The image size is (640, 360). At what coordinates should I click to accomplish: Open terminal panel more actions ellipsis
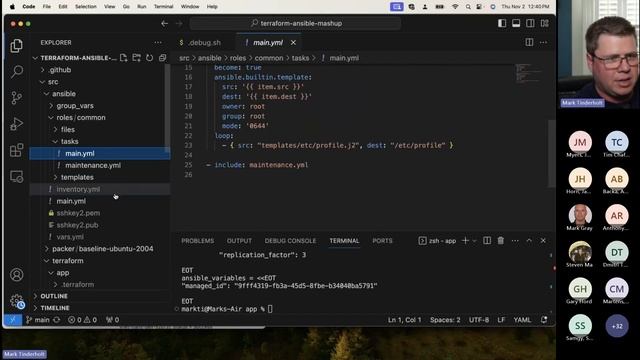pos(515,241)
